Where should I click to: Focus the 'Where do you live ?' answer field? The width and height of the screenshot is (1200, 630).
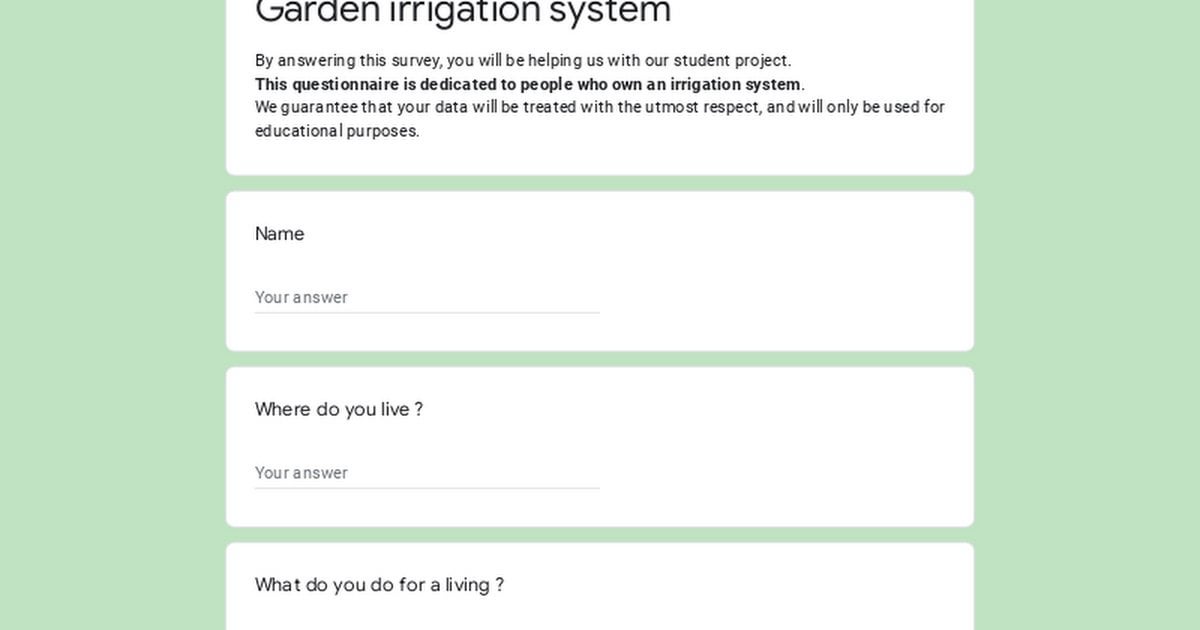(427, 473)
